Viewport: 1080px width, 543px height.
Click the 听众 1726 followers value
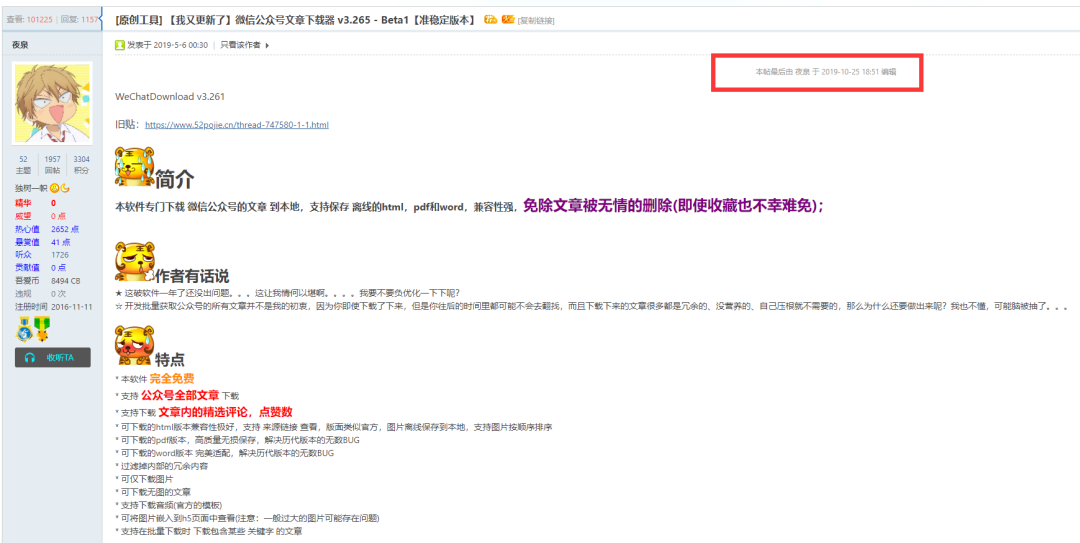coord(60,255)
